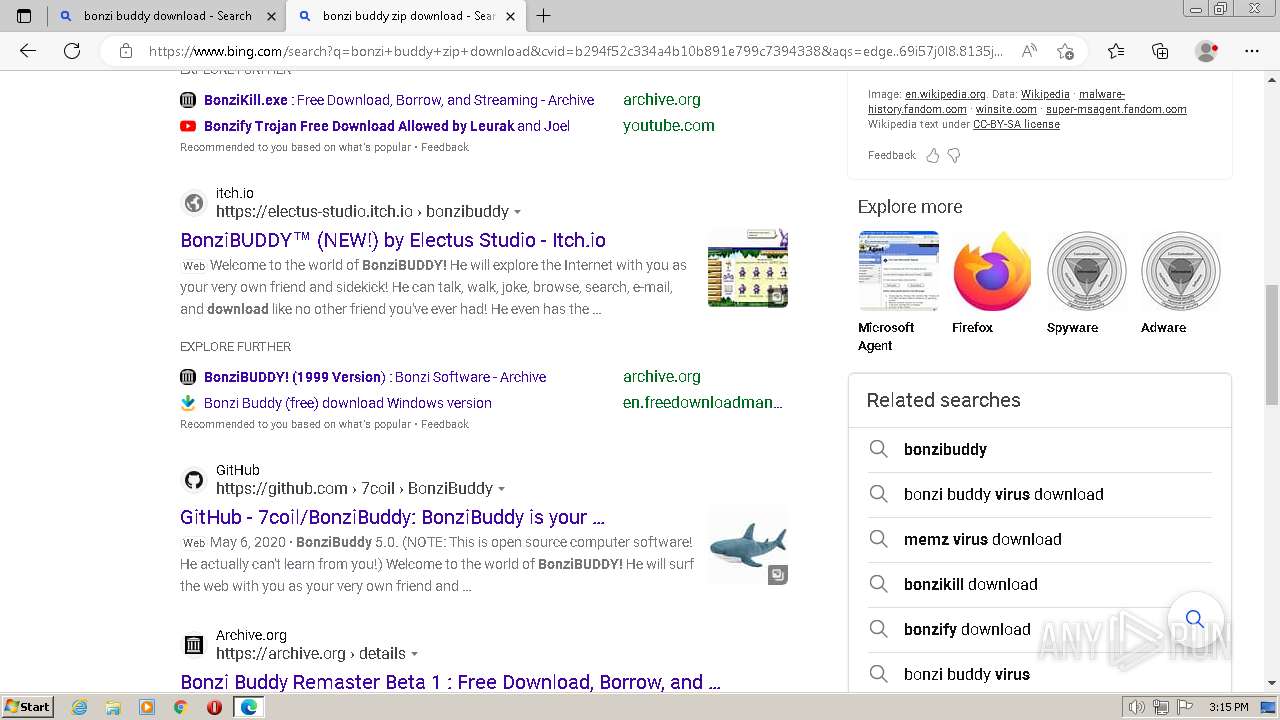Open GitHub 7coil/BonziBuddy result title
This screenshot has height=720, width=1280.
click(392, 517)
